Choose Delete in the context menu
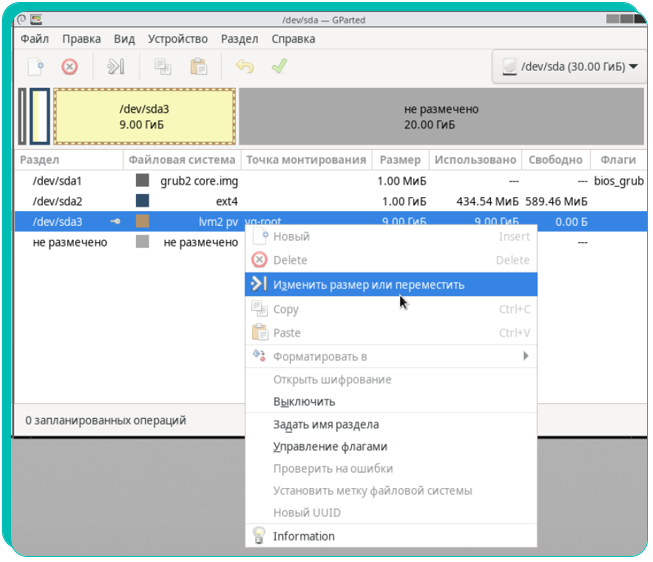653x562 pixels. tap(391, 260)
